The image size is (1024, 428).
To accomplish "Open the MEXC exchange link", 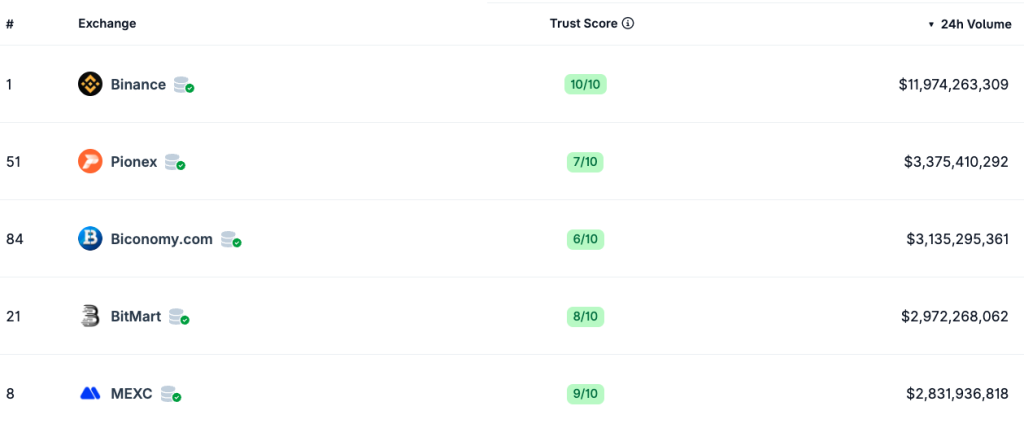I will click(x=131, y=394).
